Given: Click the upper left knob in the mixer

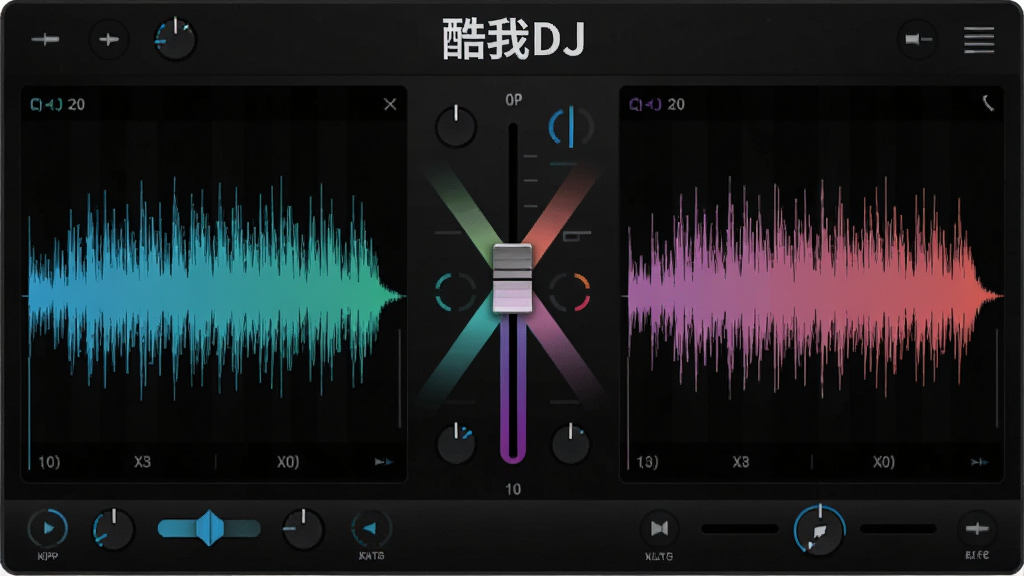Looking at the screenshot, I should pyautogui.click(x=456, y=125).
